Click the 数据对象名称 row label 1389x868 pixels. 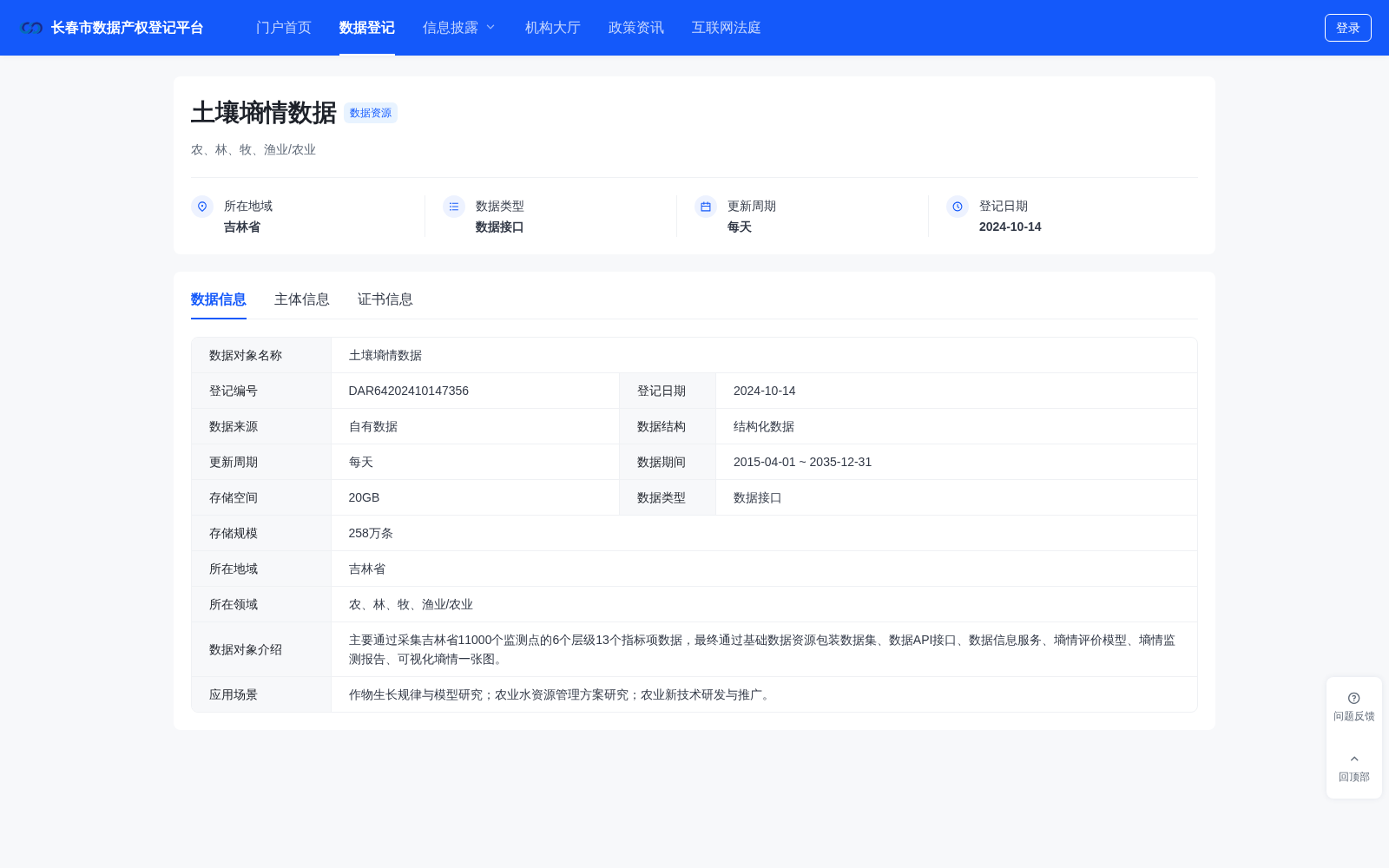(x=246, y=355)
